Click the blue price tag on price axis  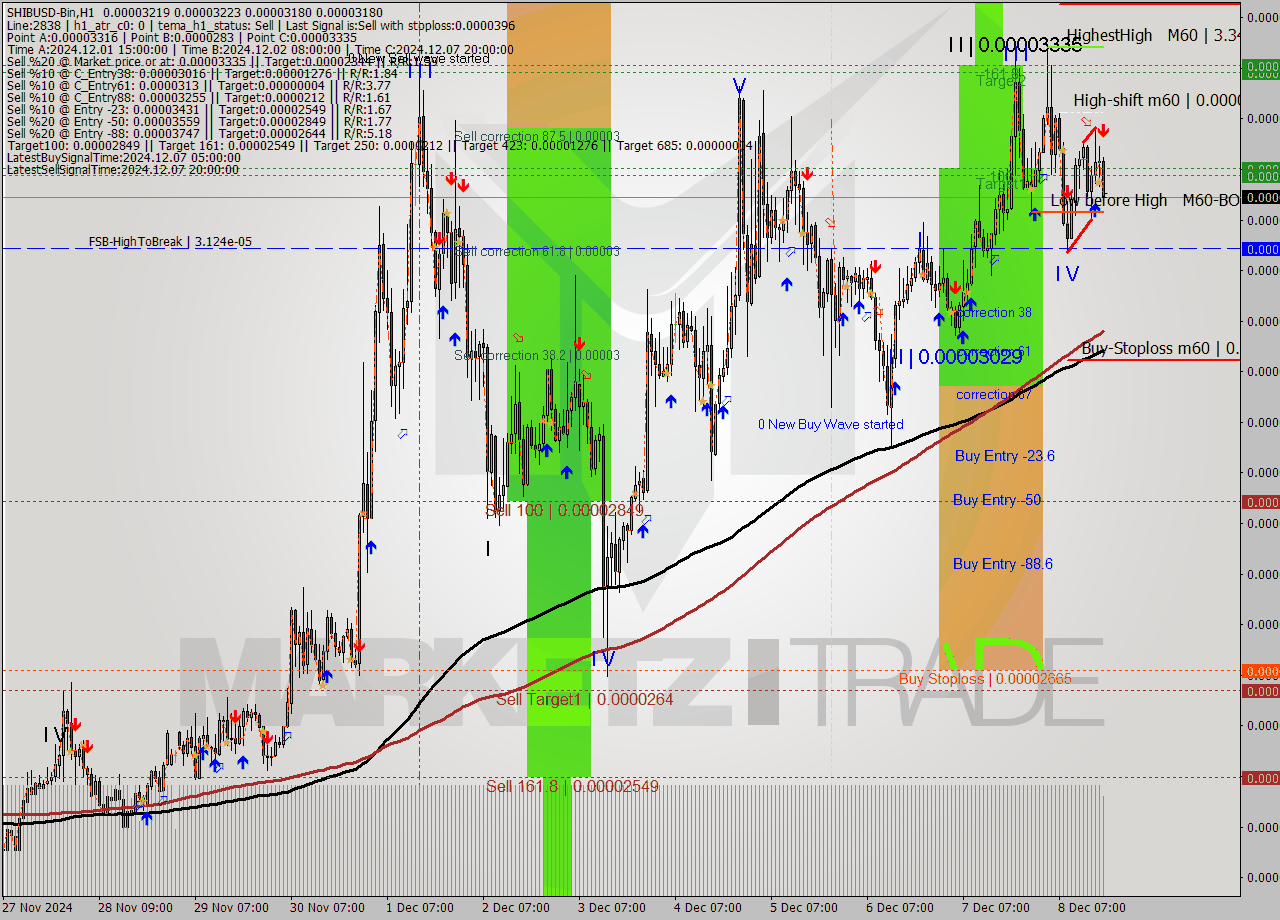click(1260, 249)
